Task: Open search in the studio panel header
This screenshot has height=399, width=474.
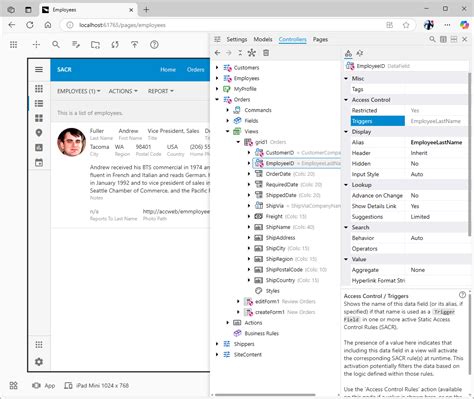Action: tap(432, 39)
